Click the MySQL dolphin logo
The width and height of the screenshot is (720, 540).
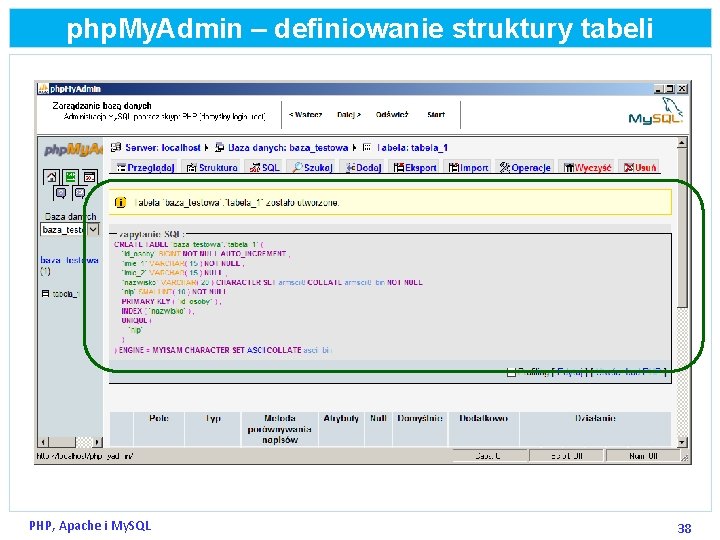coord(656,111)
